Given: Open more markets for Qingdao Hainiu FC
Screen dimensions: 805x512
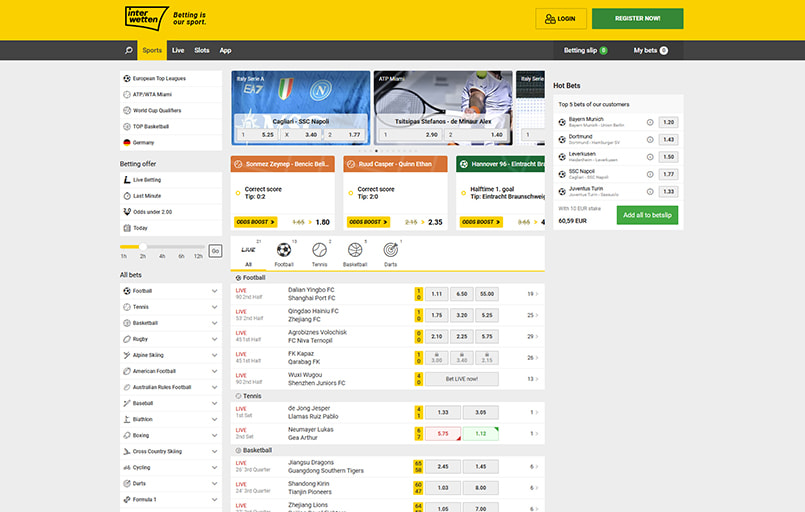Looking at the screenshot, I should click(x=532, y=315).
